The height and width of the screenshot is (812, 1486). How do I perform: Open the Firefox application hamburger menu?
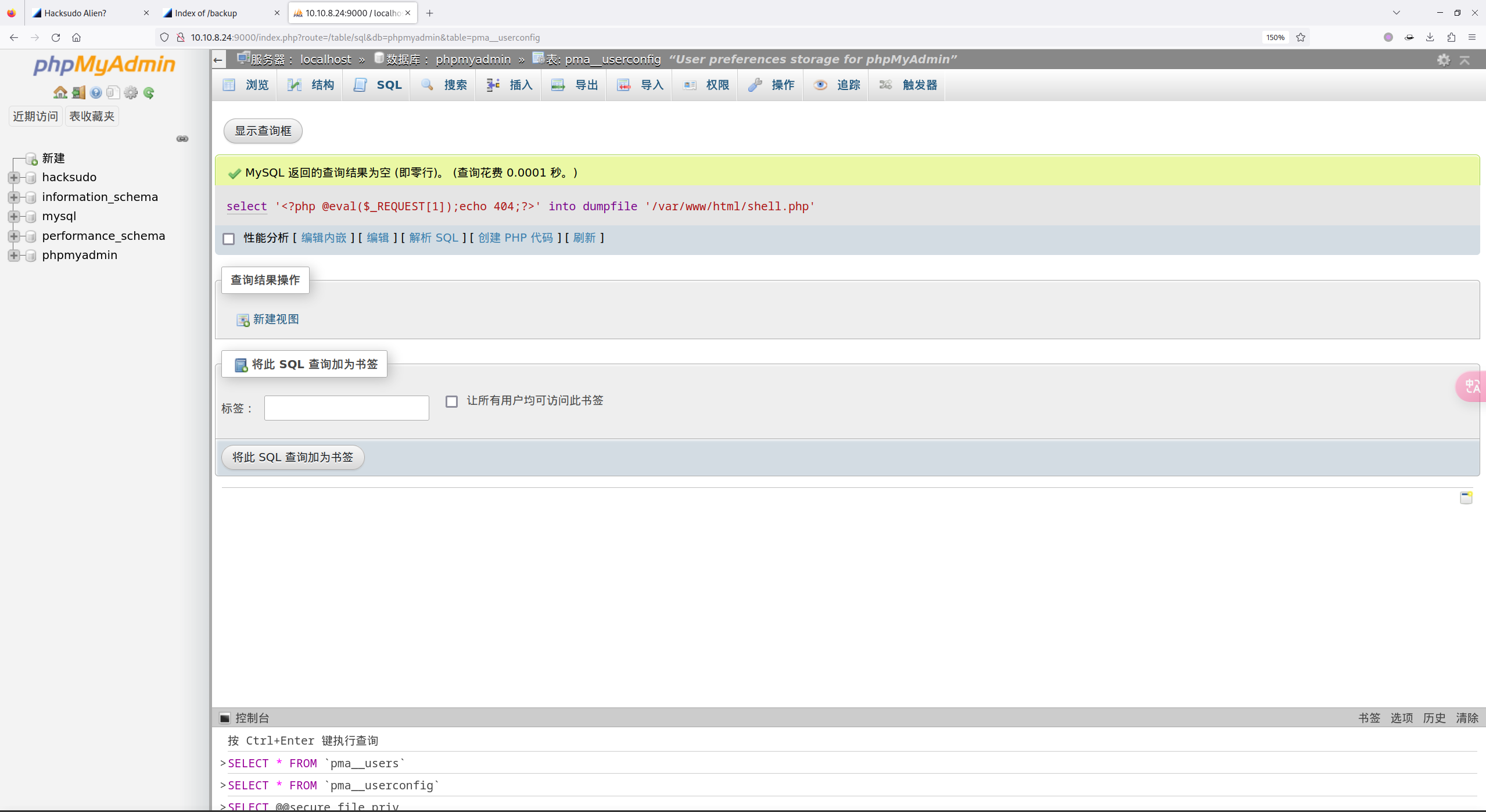pos(1472,37)
